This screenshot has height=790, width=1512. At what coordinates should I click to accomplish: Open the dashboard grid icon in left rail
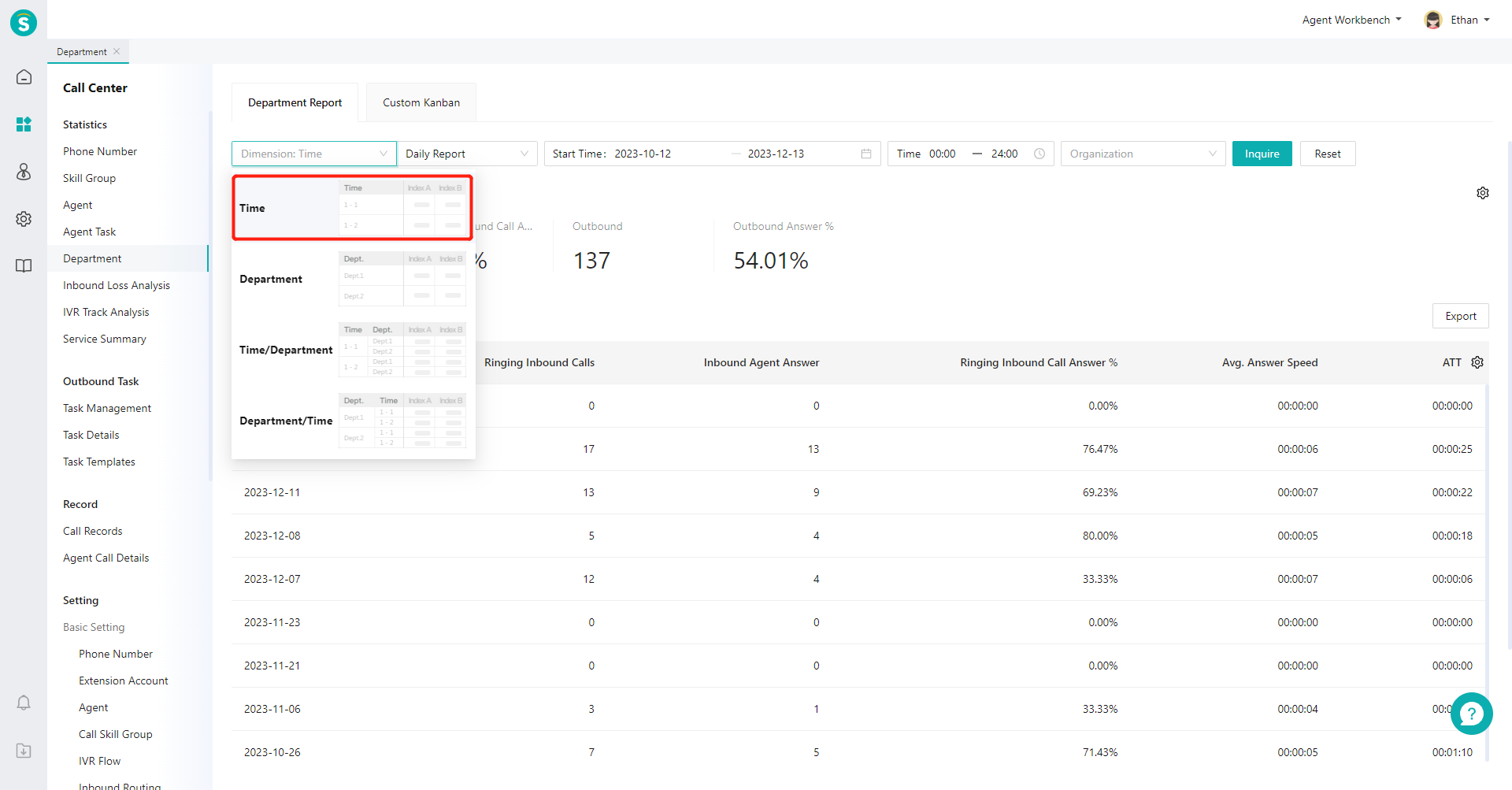(24, 124)
